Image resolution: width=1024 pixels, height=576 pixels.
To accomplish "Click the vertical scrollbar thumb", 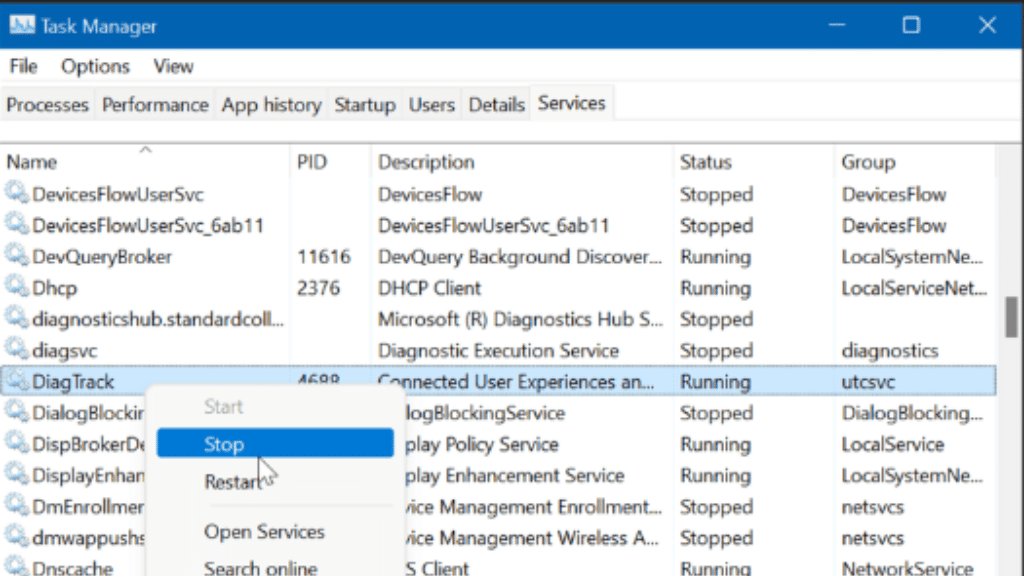I will (x=1012, y=317).
